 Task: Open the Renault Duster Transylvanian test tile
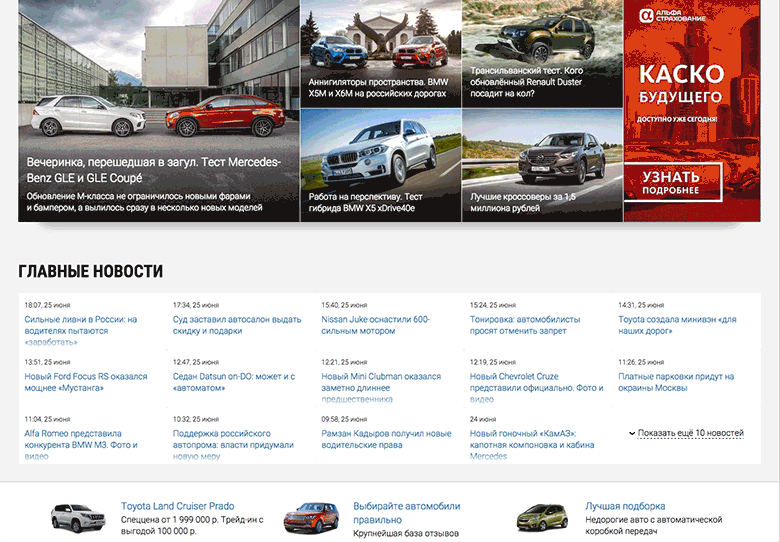point(542,54)
